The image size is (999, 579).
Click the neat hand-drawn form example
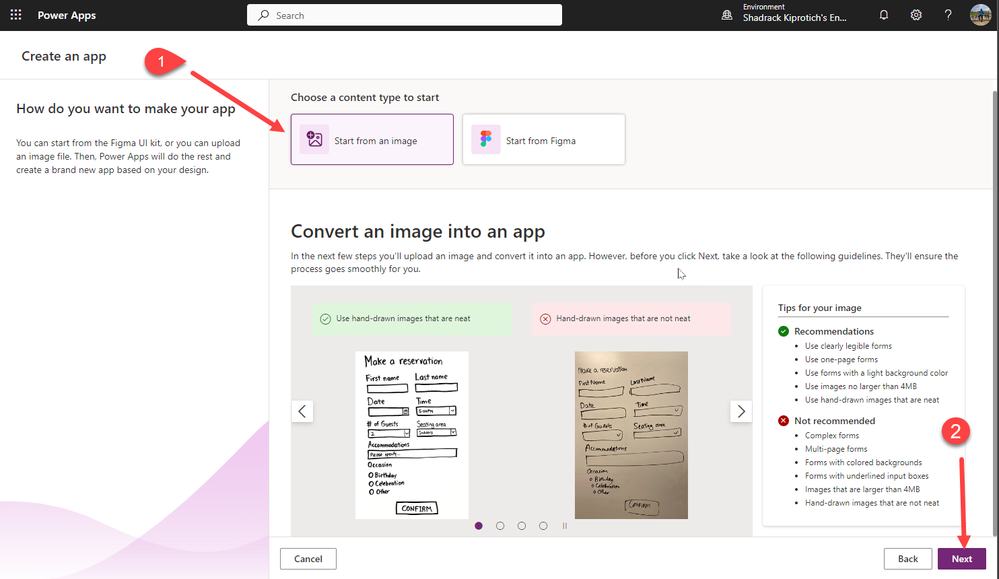tap(412, 435)
